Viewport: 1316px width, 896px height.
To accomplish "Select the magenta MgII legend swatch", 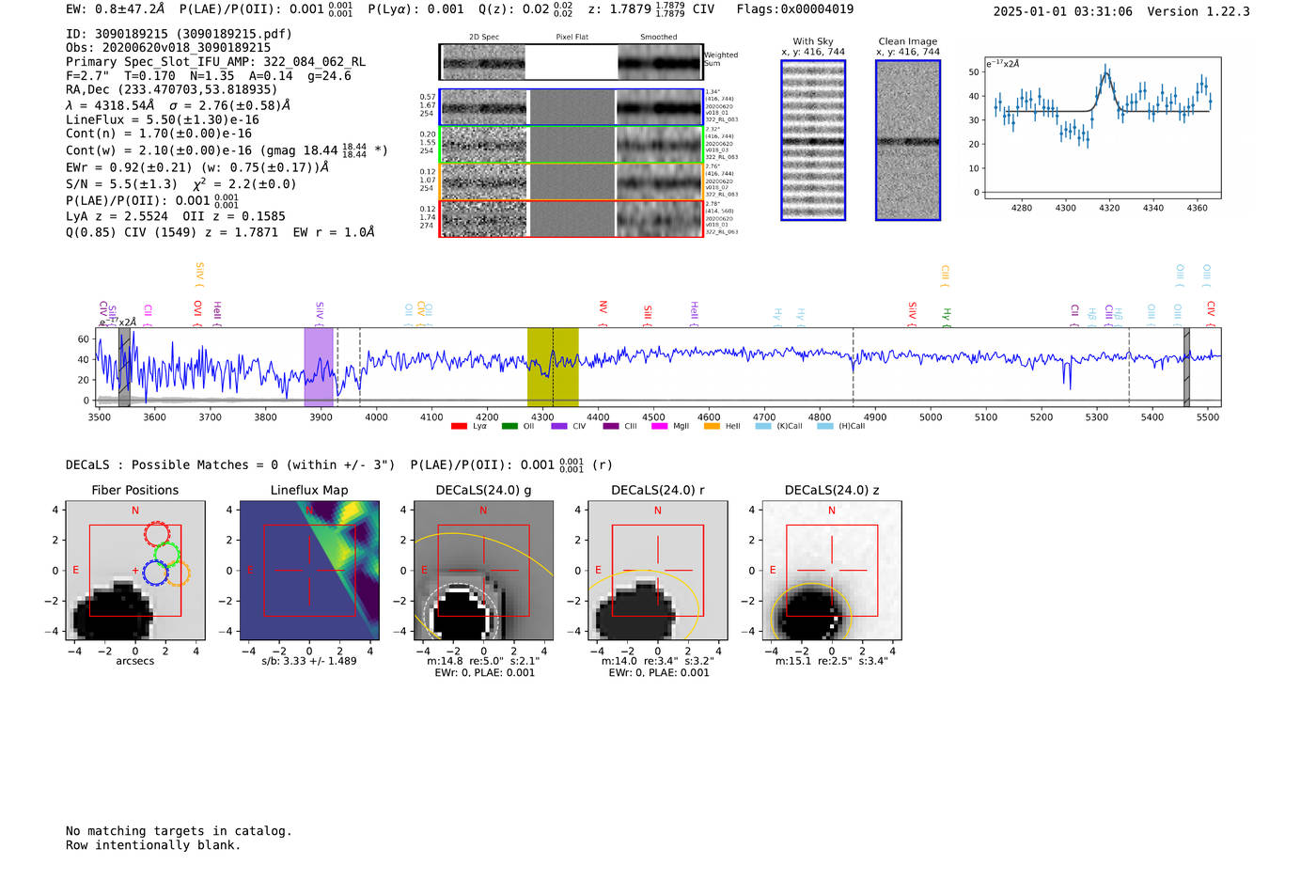I will tap(659, 427).
